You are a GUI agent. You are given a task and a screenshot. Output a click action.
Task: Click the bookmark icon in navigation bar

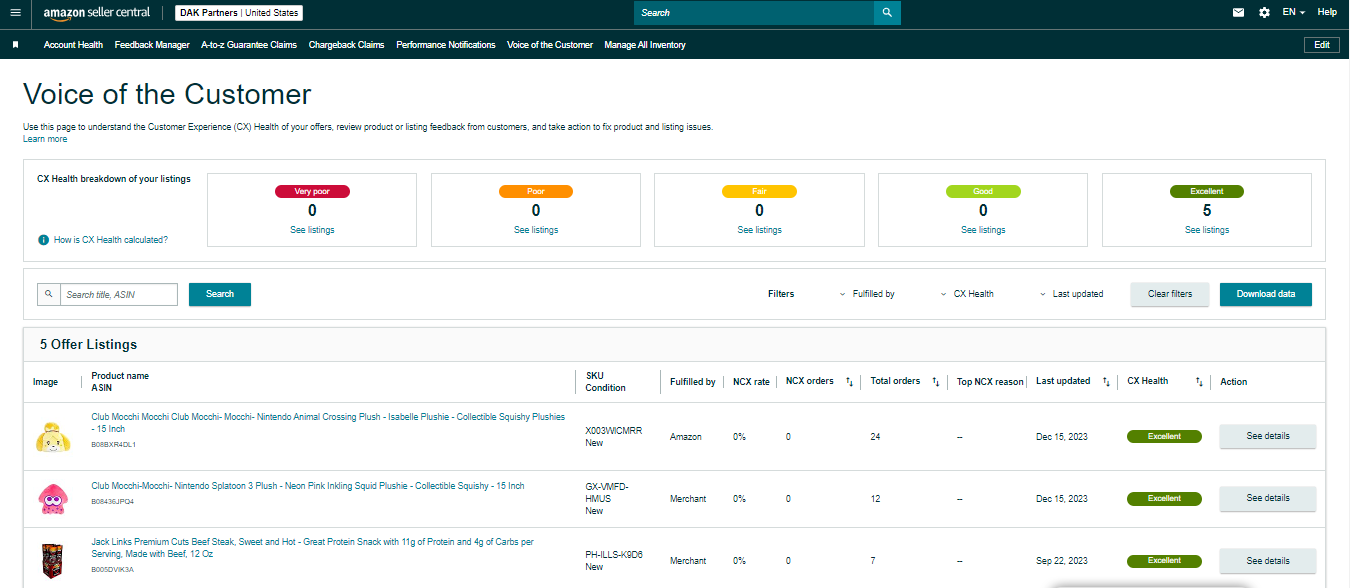(x=15, y=45)
